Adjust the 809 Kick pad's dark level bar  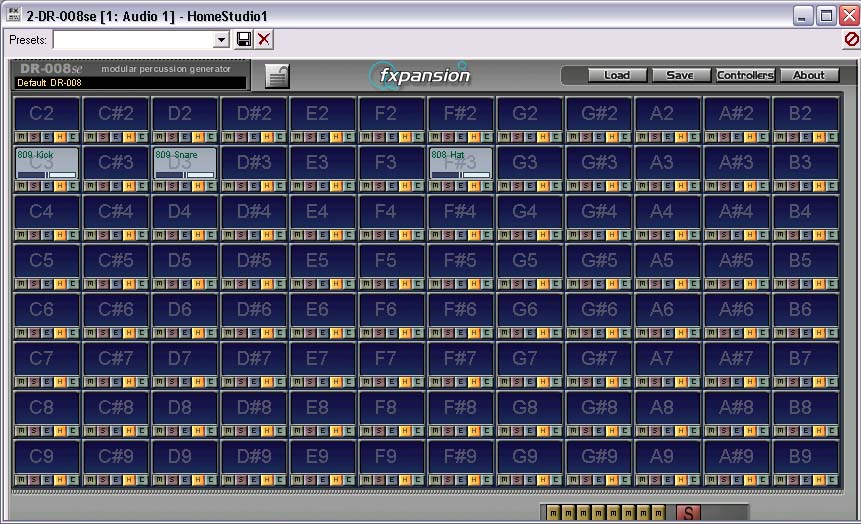[31, 175]
